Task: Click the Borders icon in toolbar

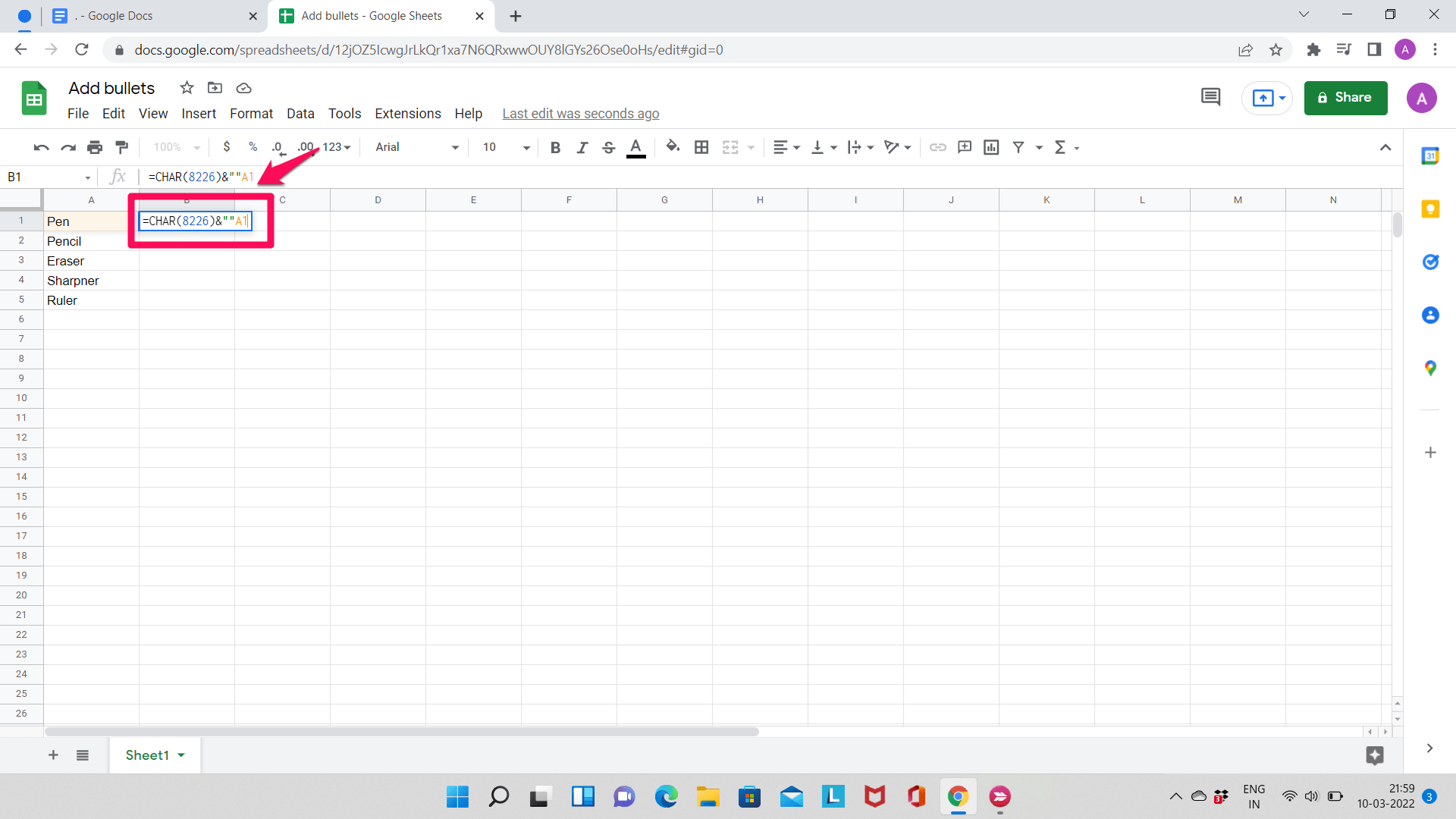Action: tap(701, 147)
